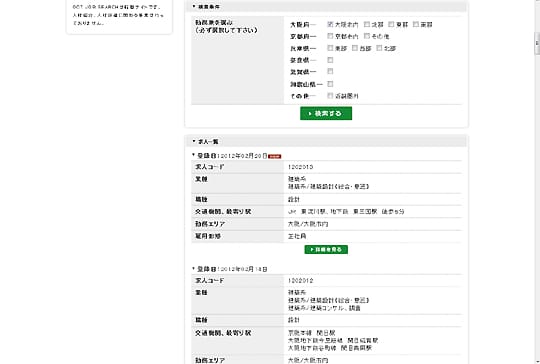This screenshot has height=364, width=540.
Task: Open 詳細を見る for job 1202013
Action: (x=326, y=249)
